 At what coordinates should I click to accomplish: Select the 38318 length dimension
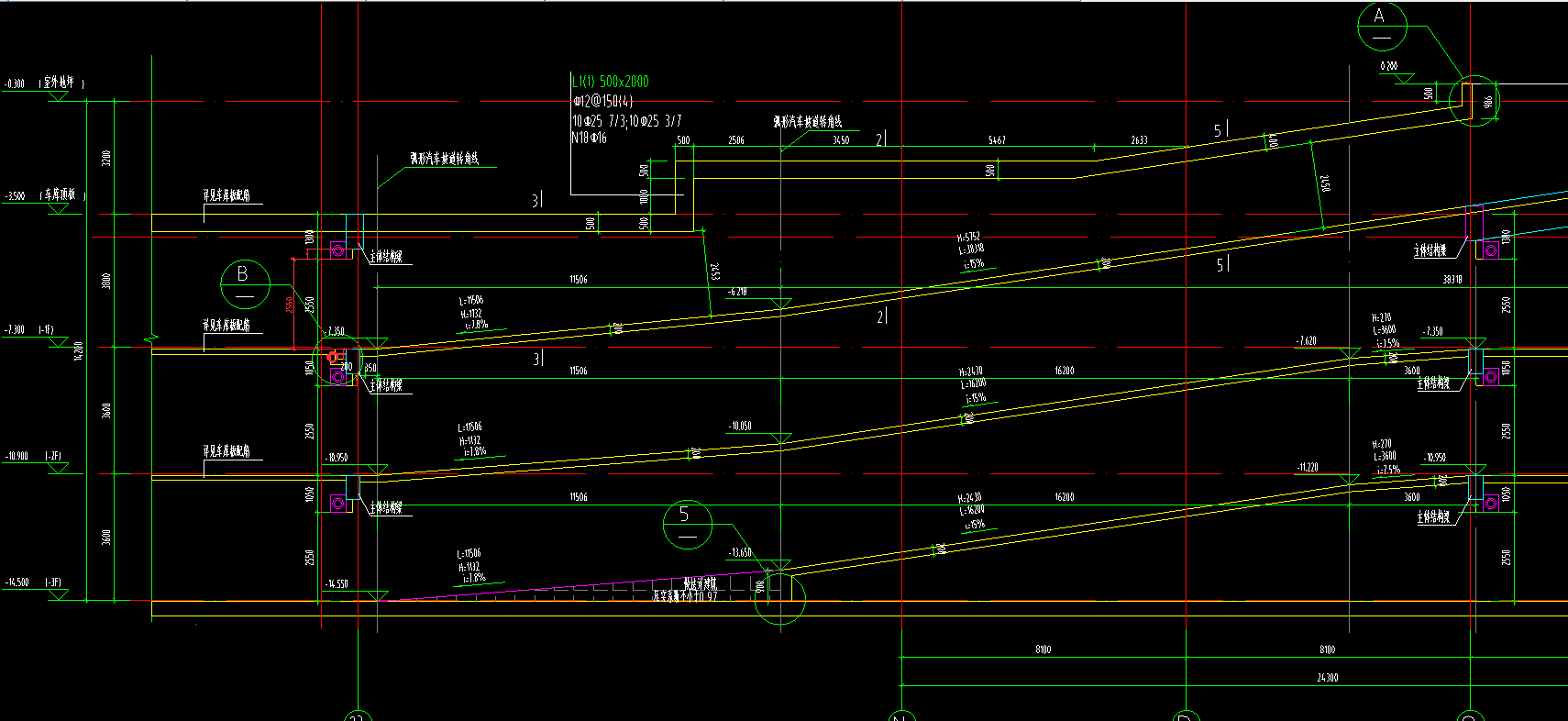[1452, 280]
